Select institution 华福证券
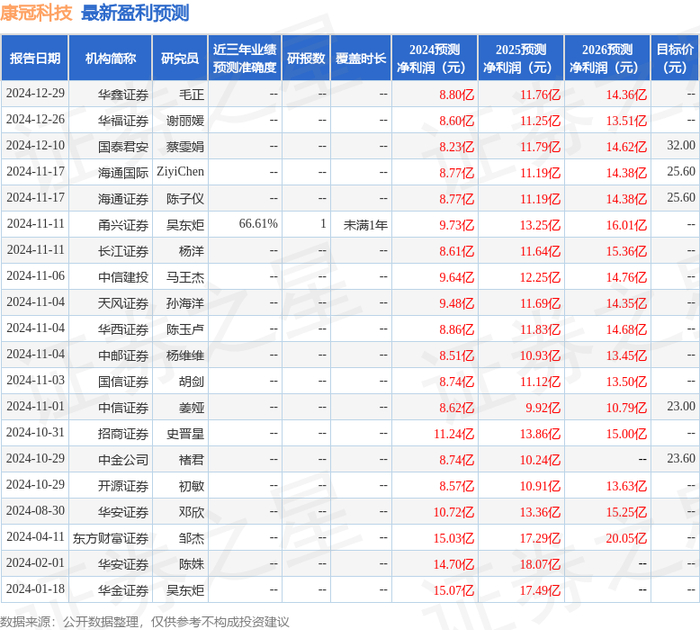The width and height of the screenshot is (700, 630). (123, 121)
